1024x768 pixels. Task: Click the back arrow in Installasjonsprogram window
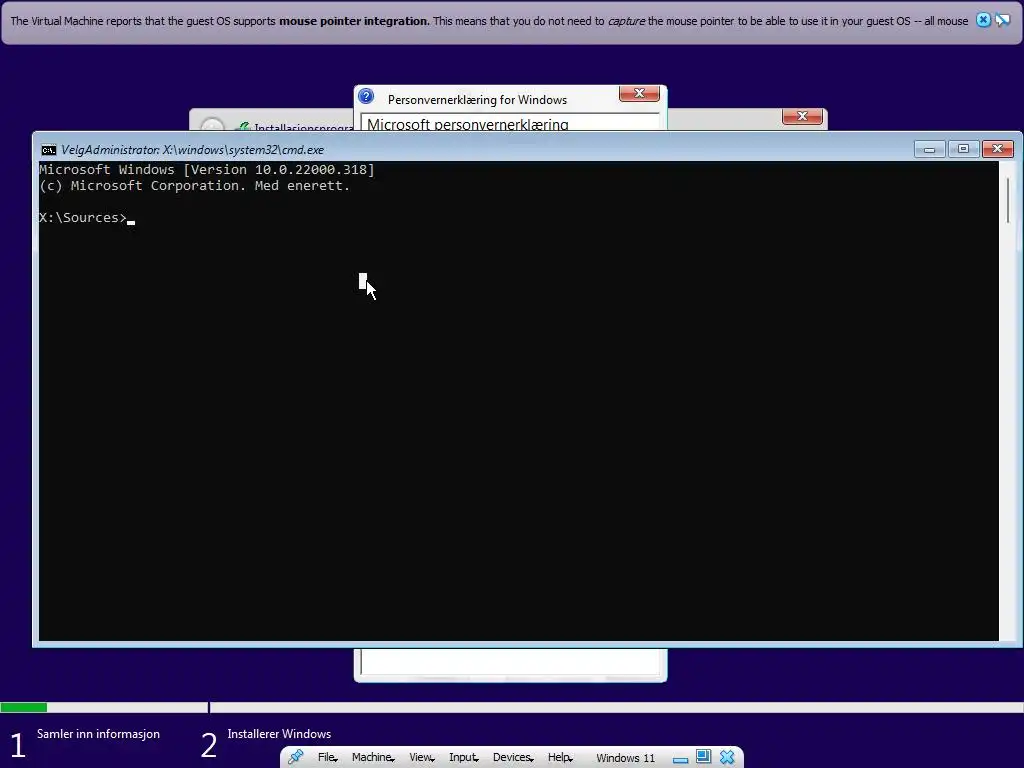pos(212,124)
